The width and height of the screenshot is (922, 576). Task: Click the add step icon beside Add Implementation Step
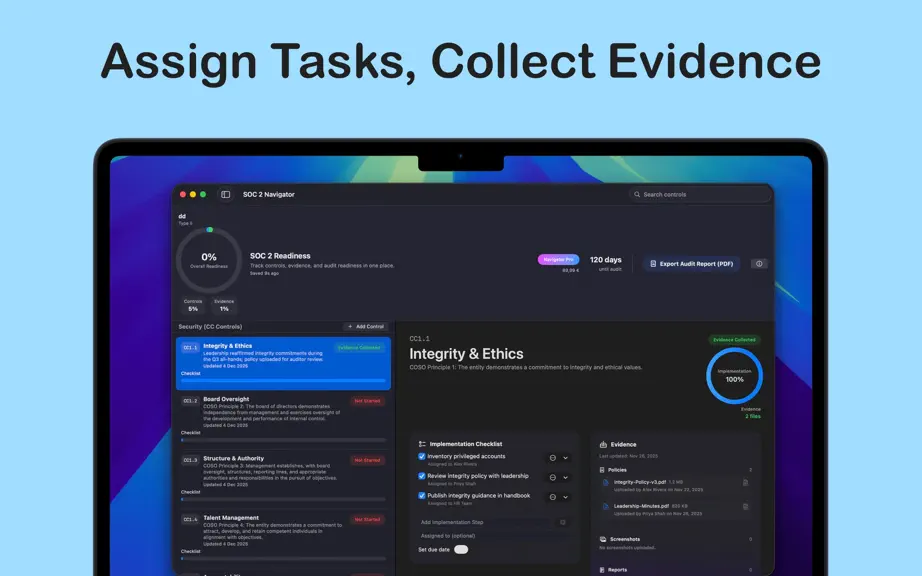[x=563, y=523]
